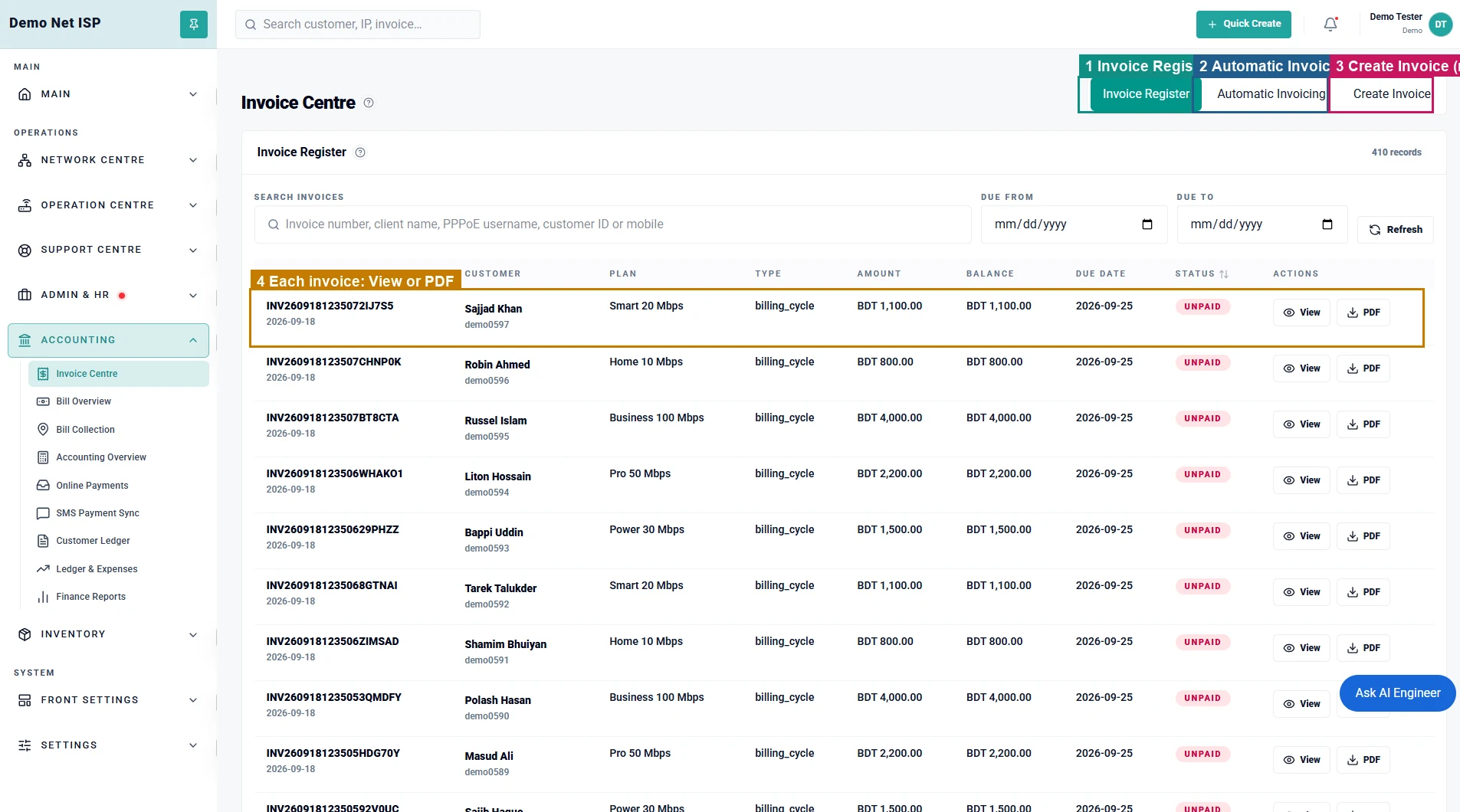
Task: Expand the Support Centre chevron
Action: click(x=193, y=250)
